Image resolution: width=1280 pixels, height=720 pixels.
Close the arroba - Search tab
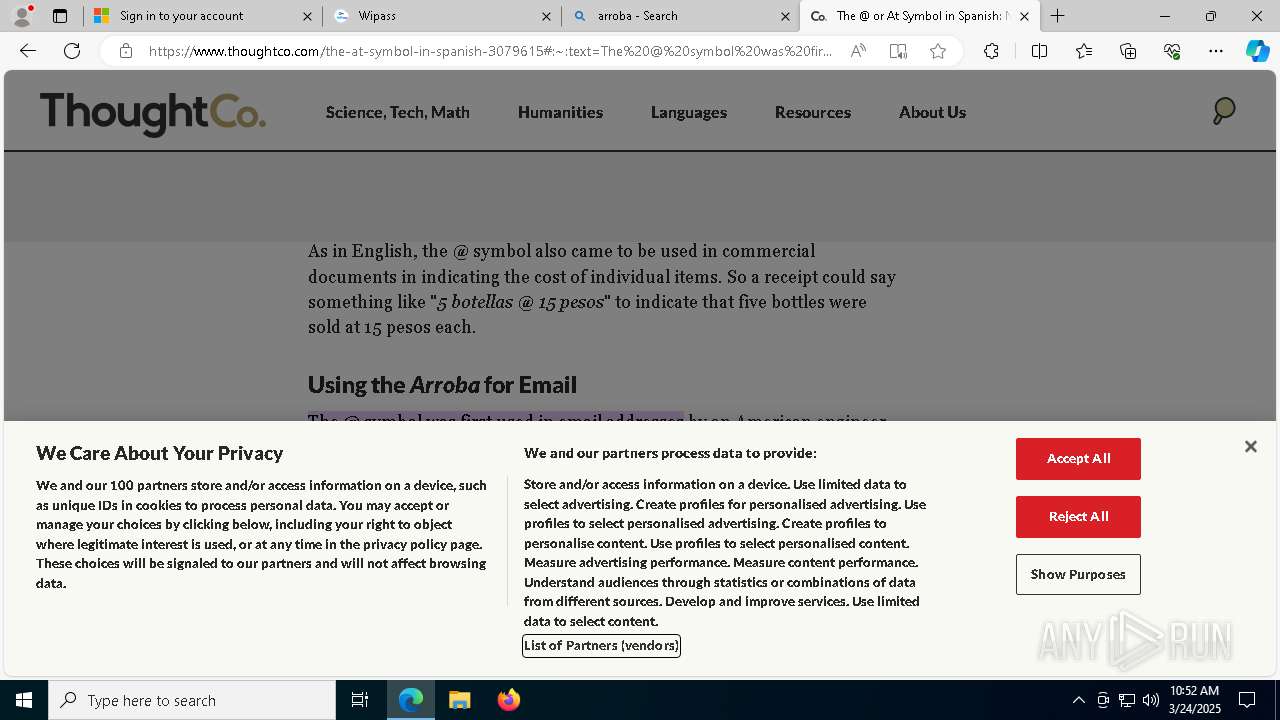[x=785, y=16]
